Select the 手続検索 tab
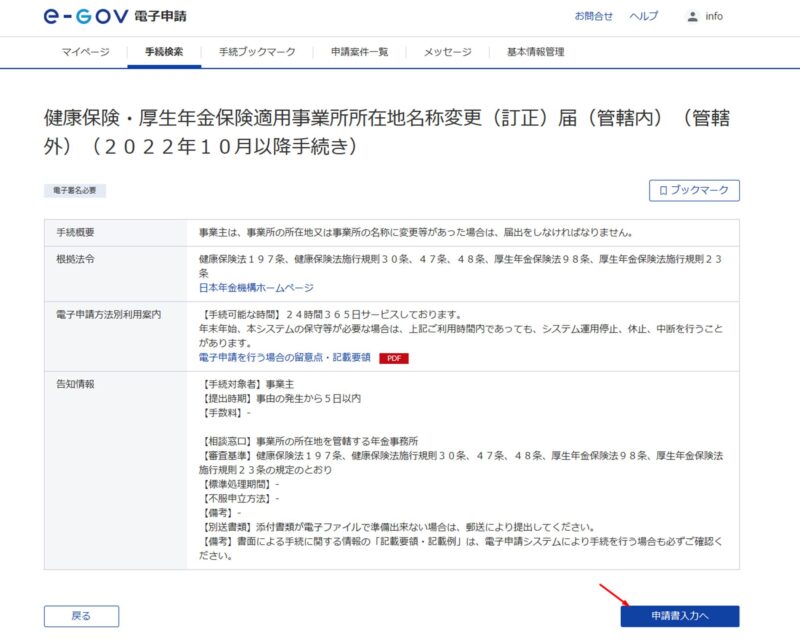Image resolution: width=800 pixels, height=642 pixels. pos(164,52)
